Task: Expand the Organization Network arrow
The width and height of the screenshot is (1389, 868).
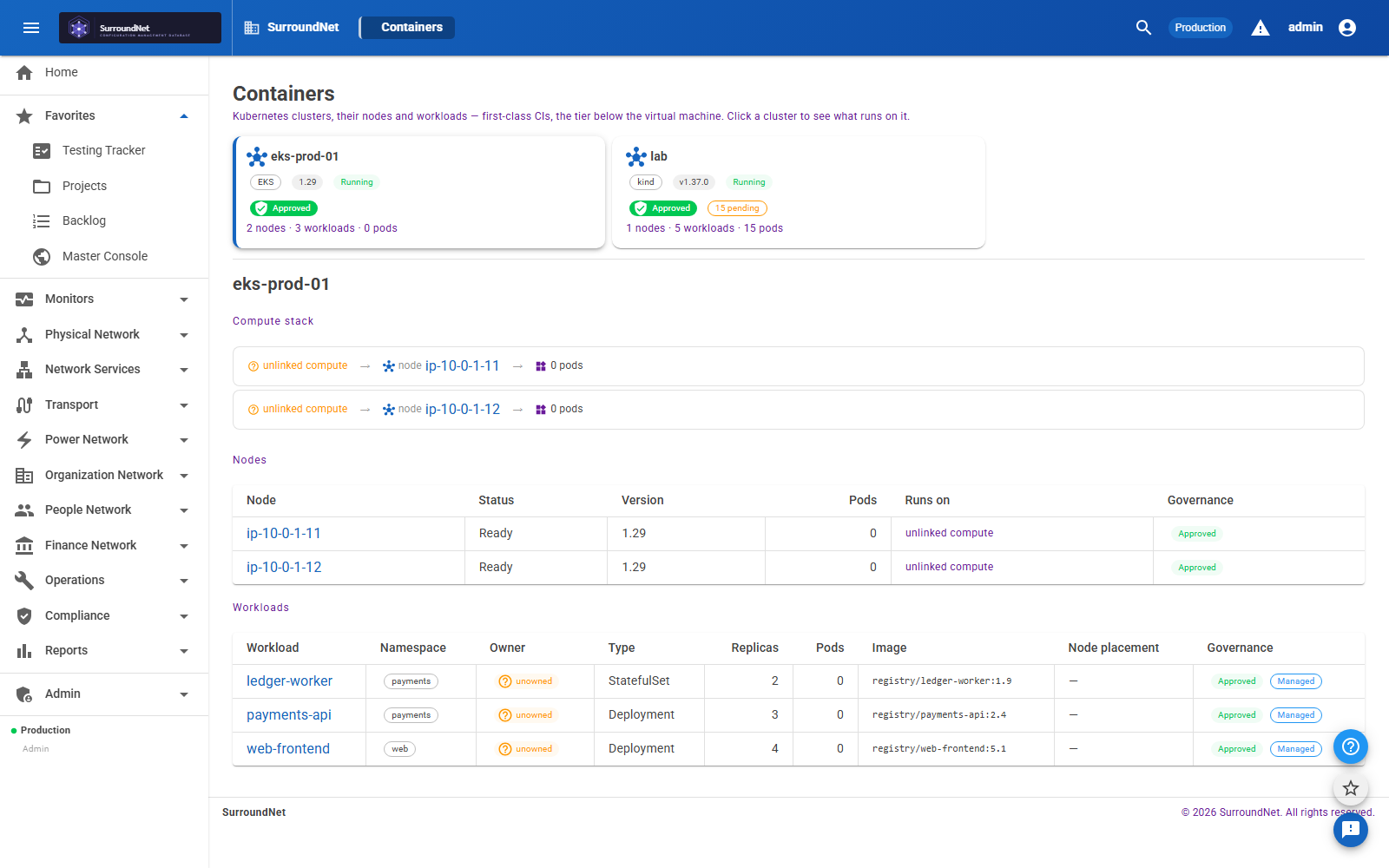Action: (x=184, y=476)
